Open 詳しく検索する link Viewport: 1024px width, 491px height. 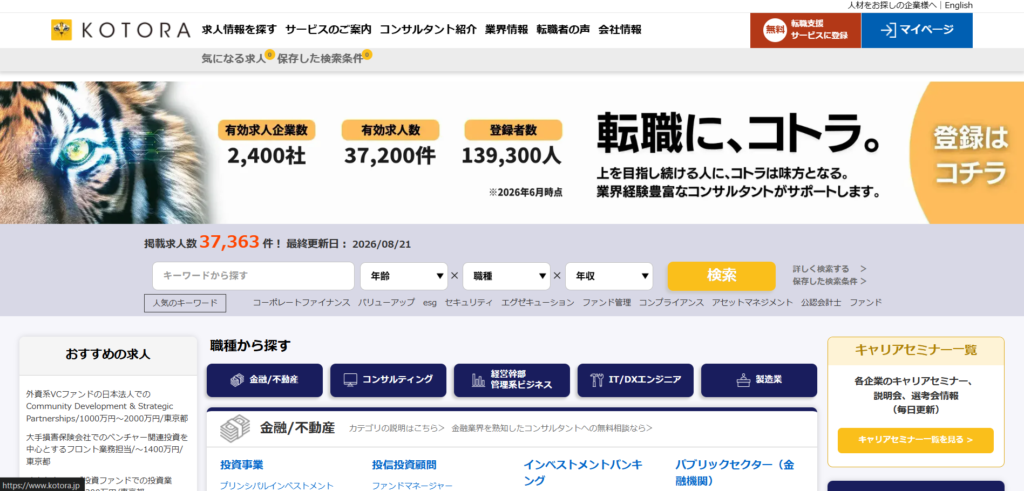point(829,268)
